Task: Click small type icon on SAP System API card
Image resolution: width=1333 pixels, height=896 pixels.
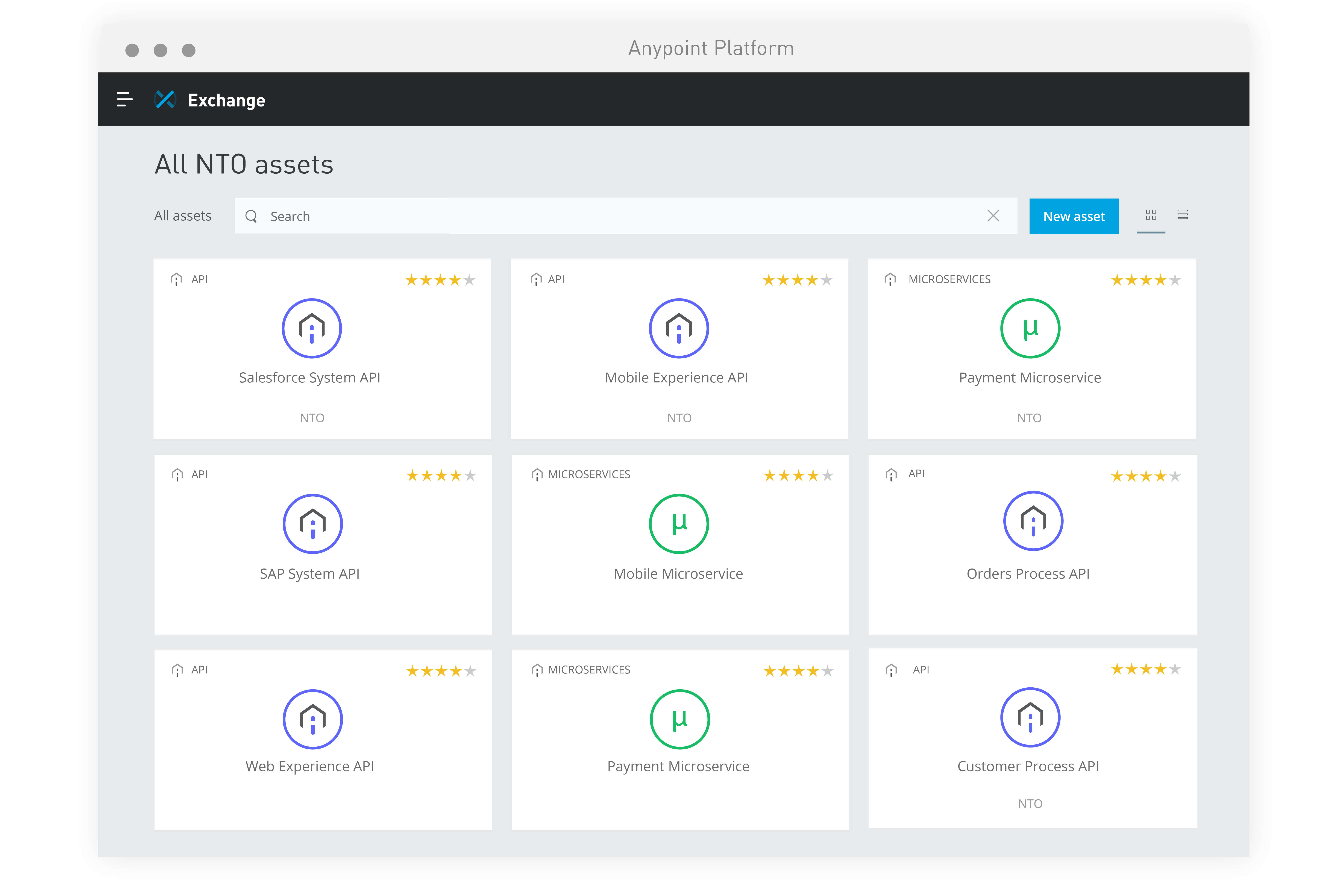Action: point(177,475)
